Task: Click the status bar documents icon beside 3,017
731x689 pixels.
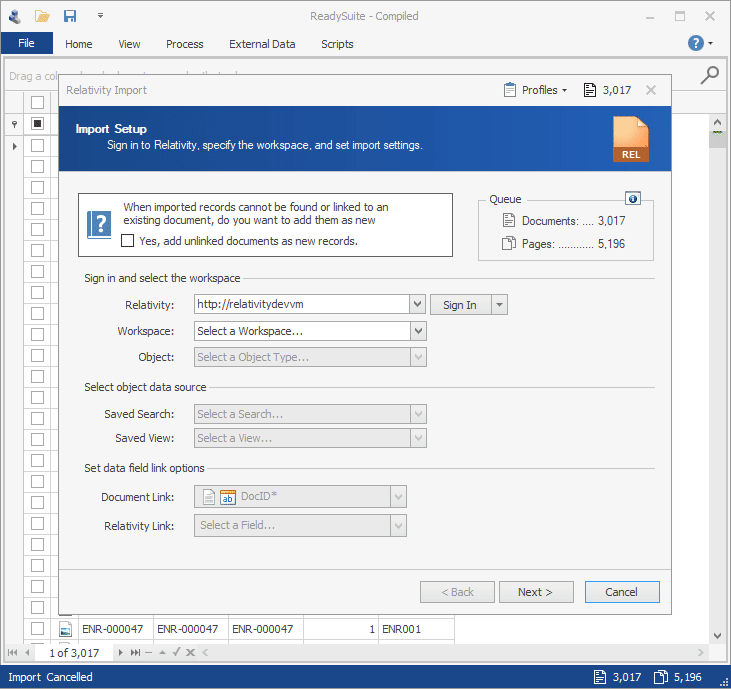Action: 600,677
